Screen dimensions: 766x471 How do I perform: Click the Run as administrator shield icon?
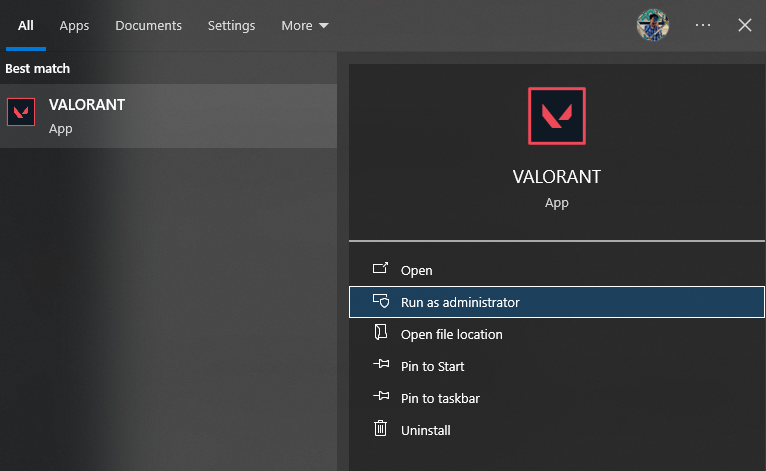(x=380, y=302)
